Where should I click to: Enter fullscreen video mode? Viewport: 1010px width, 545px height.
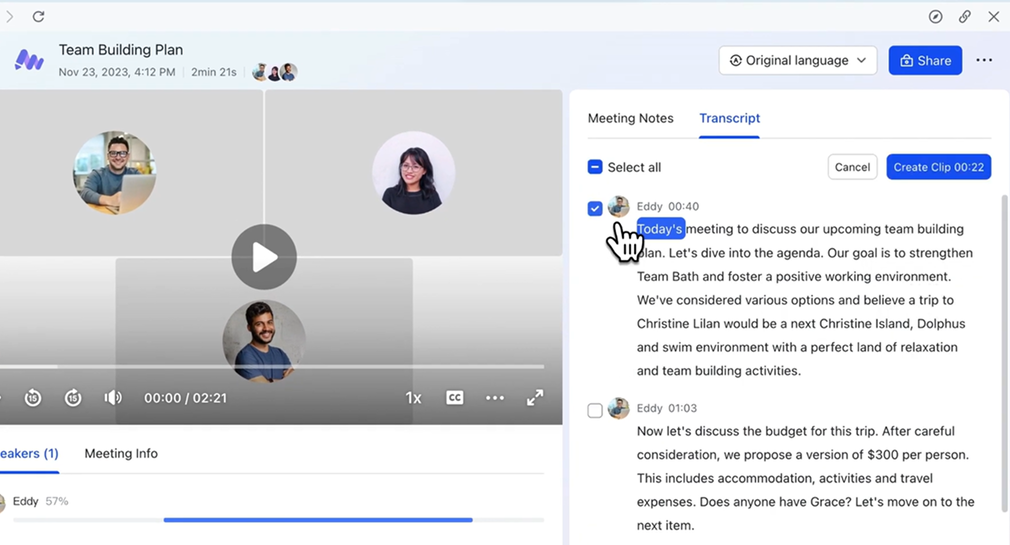tap(535, 398)
